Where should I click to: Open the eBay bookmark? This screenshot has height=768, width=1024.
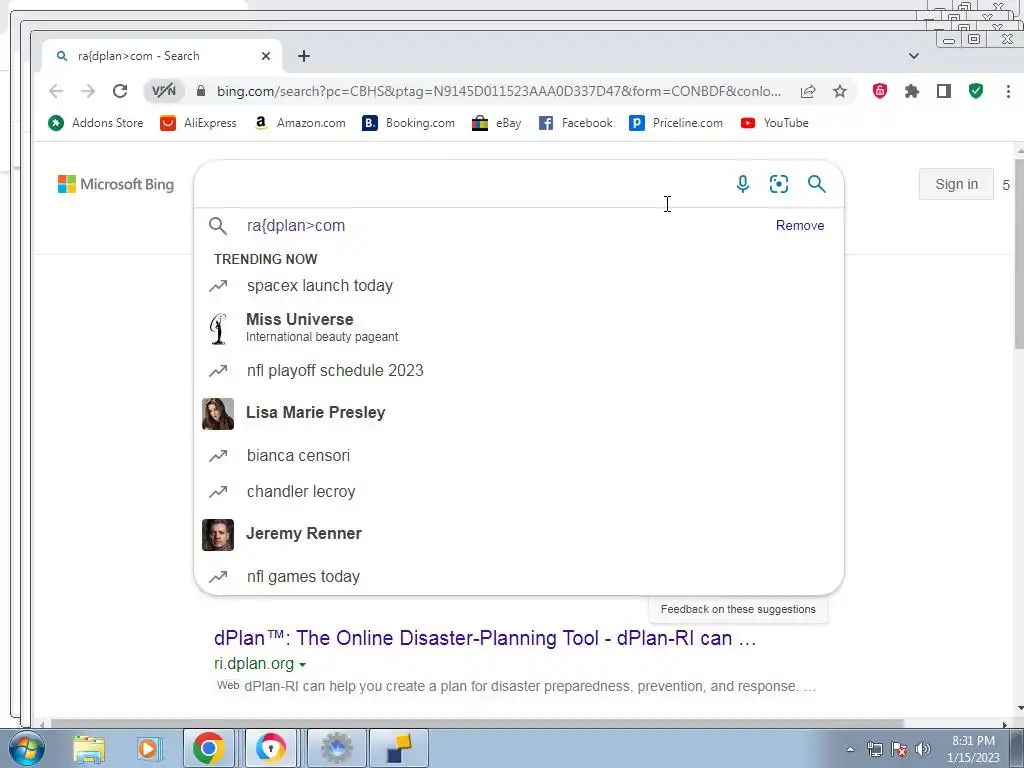496,123
